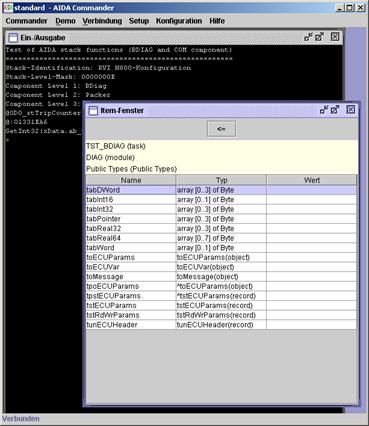369x426 pixels.
Task: Click type cell array [0..7] of Byte
Action: 221,238
